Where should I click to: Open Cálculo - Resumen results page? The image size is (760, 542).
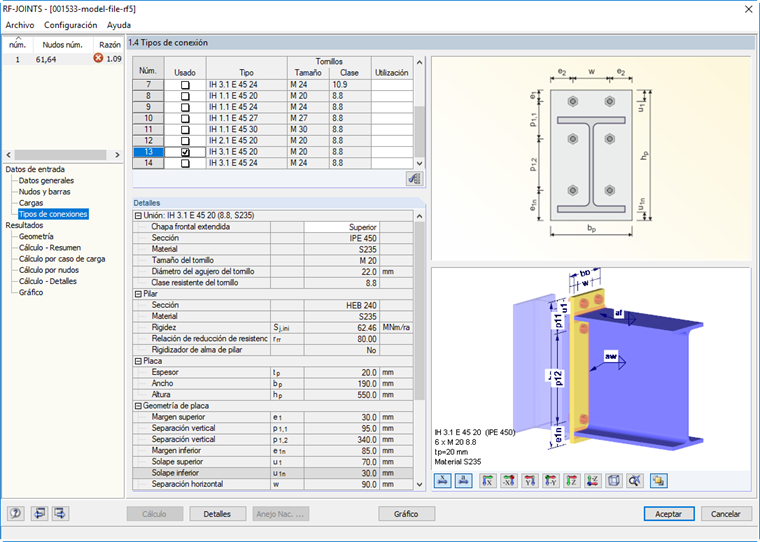click(50, 247)
